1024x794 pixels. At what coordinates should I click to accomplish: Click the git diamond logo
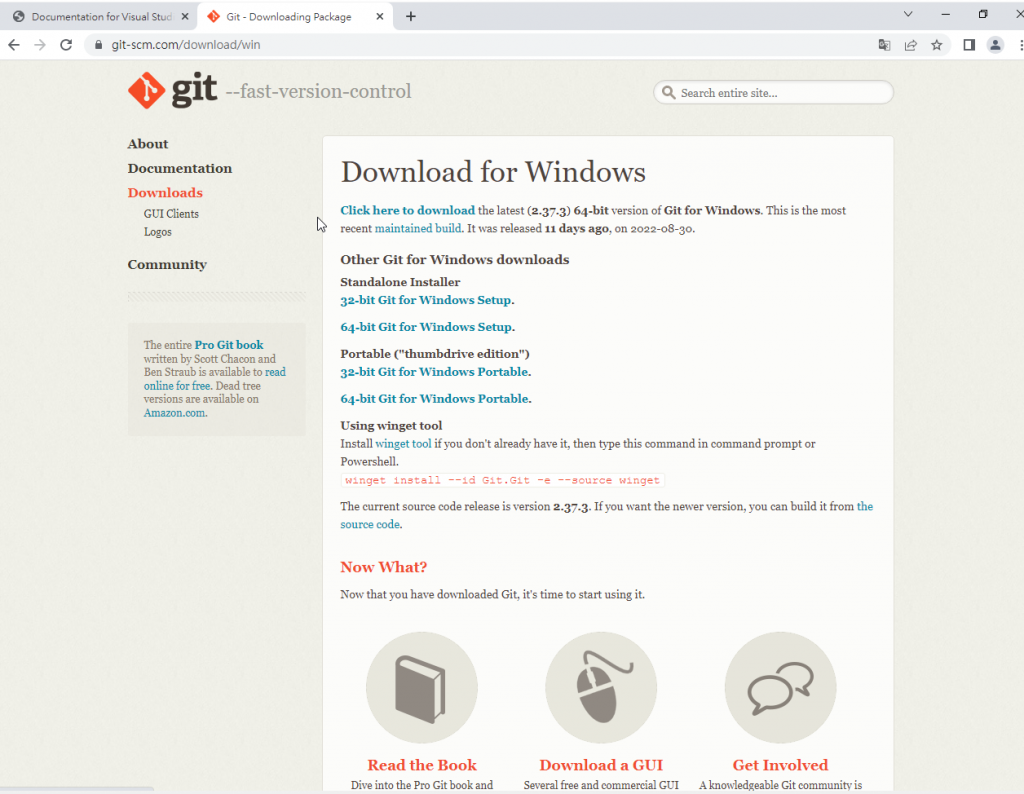click(x=146, y=90)
